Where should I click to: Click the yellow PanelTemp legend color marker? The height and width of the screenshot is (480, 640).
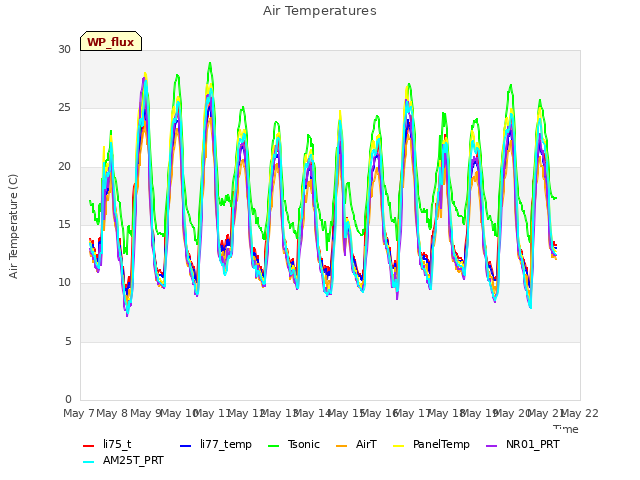click(x=398, y=446)
